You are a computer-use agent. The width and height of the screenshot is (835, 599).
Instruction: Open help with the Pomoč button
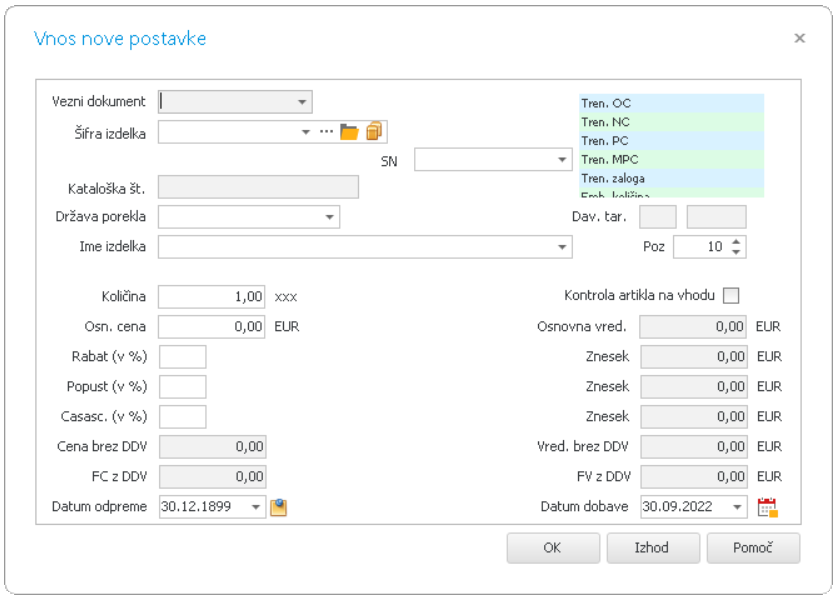pyautogui.click(x=753, y=548)
